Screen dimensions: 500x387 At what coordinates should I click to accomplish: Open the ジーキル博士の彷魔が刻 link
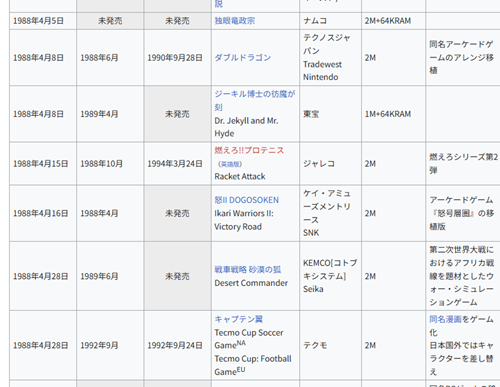(x=255, y=100)
